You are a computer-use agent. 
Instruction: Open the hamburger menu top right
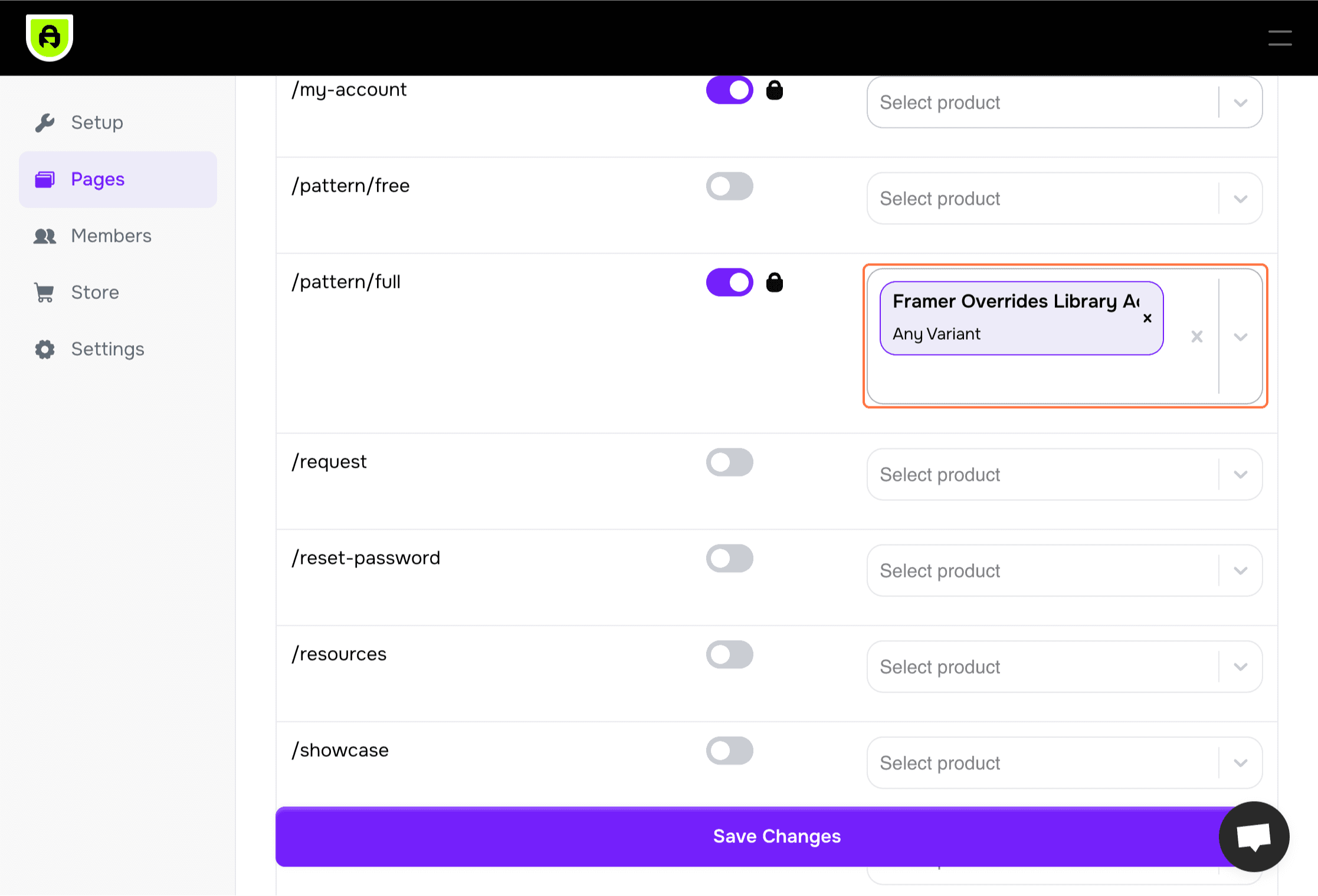[x=1280, y=37]
